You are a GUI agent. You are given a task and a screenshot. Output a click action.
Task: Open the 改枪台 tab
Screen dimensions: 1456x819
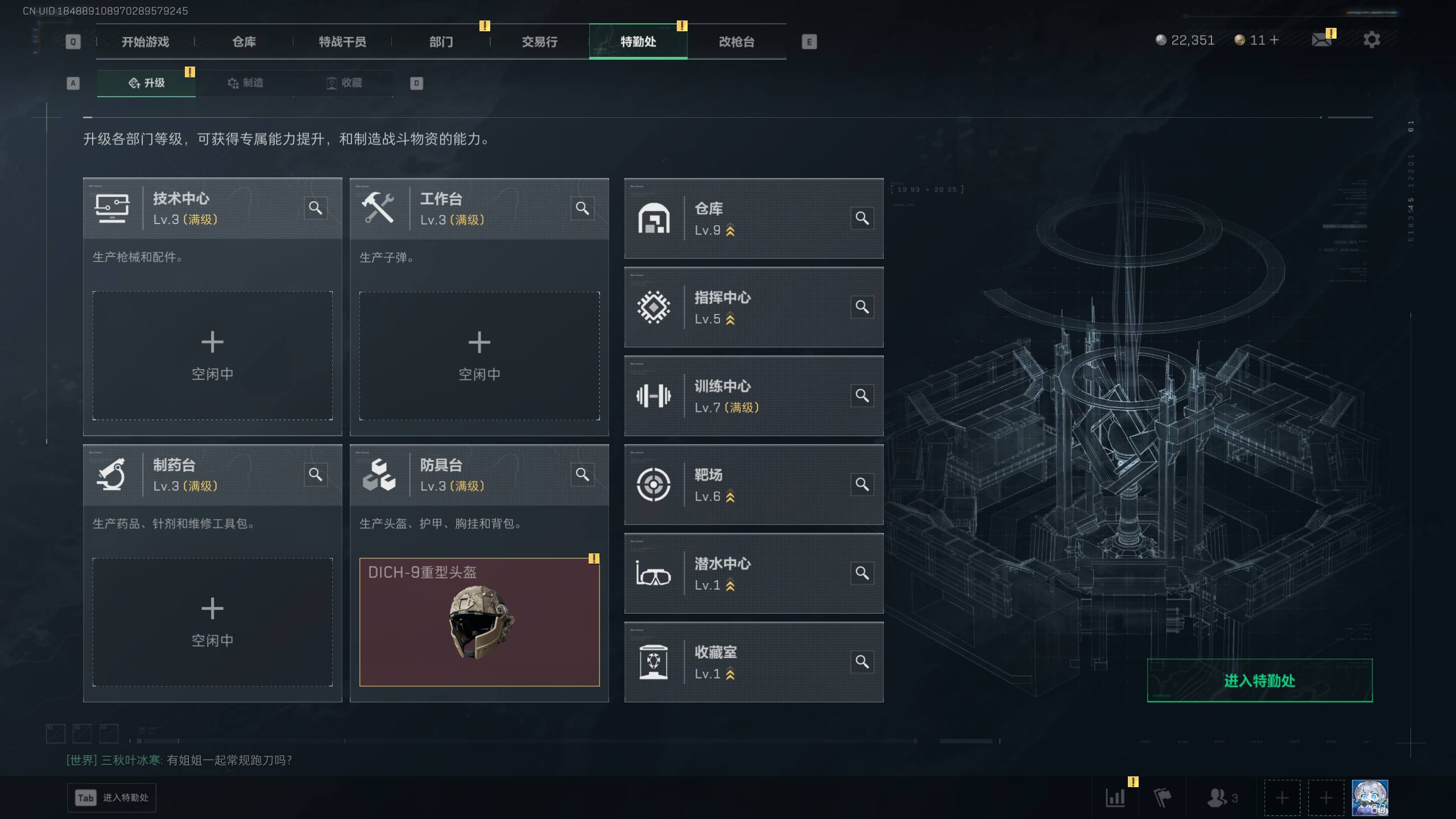coord(737,42)
